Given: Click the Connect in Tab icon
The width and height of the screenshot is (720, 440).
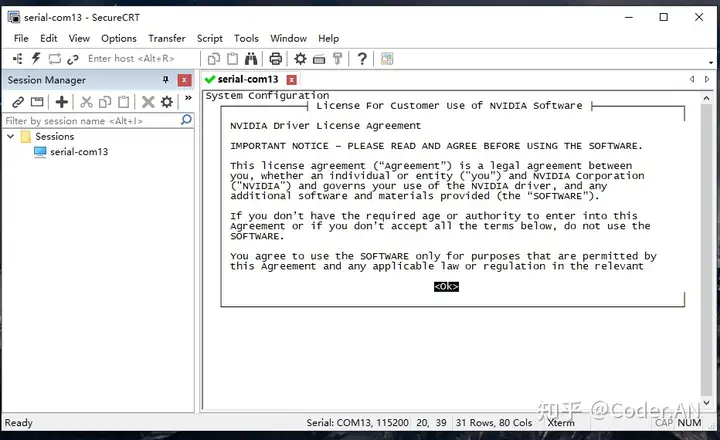Looking at the screenshot, I should 55,59.
